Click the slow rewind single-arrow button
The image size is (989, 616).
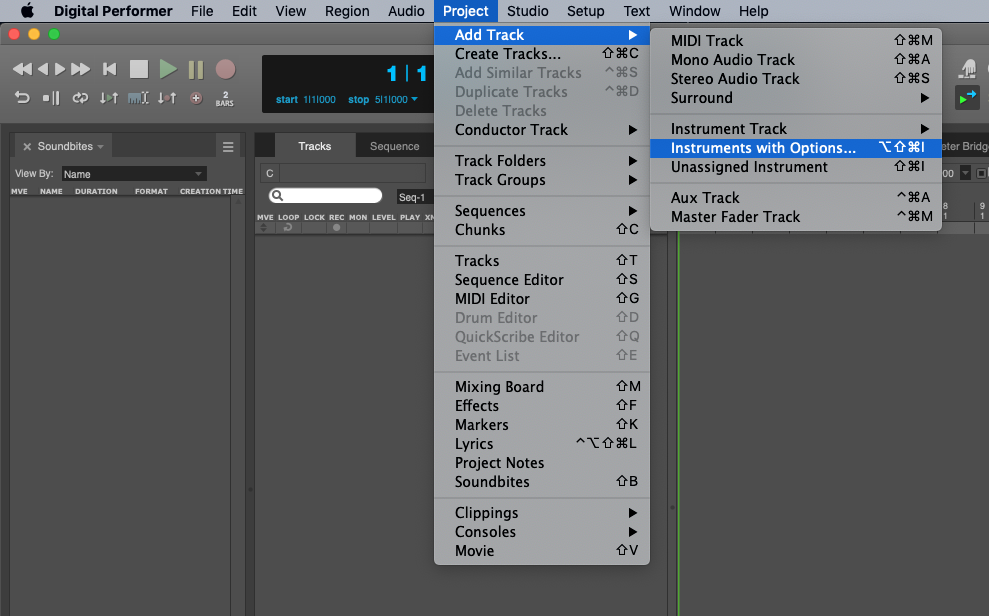(42, 69)
